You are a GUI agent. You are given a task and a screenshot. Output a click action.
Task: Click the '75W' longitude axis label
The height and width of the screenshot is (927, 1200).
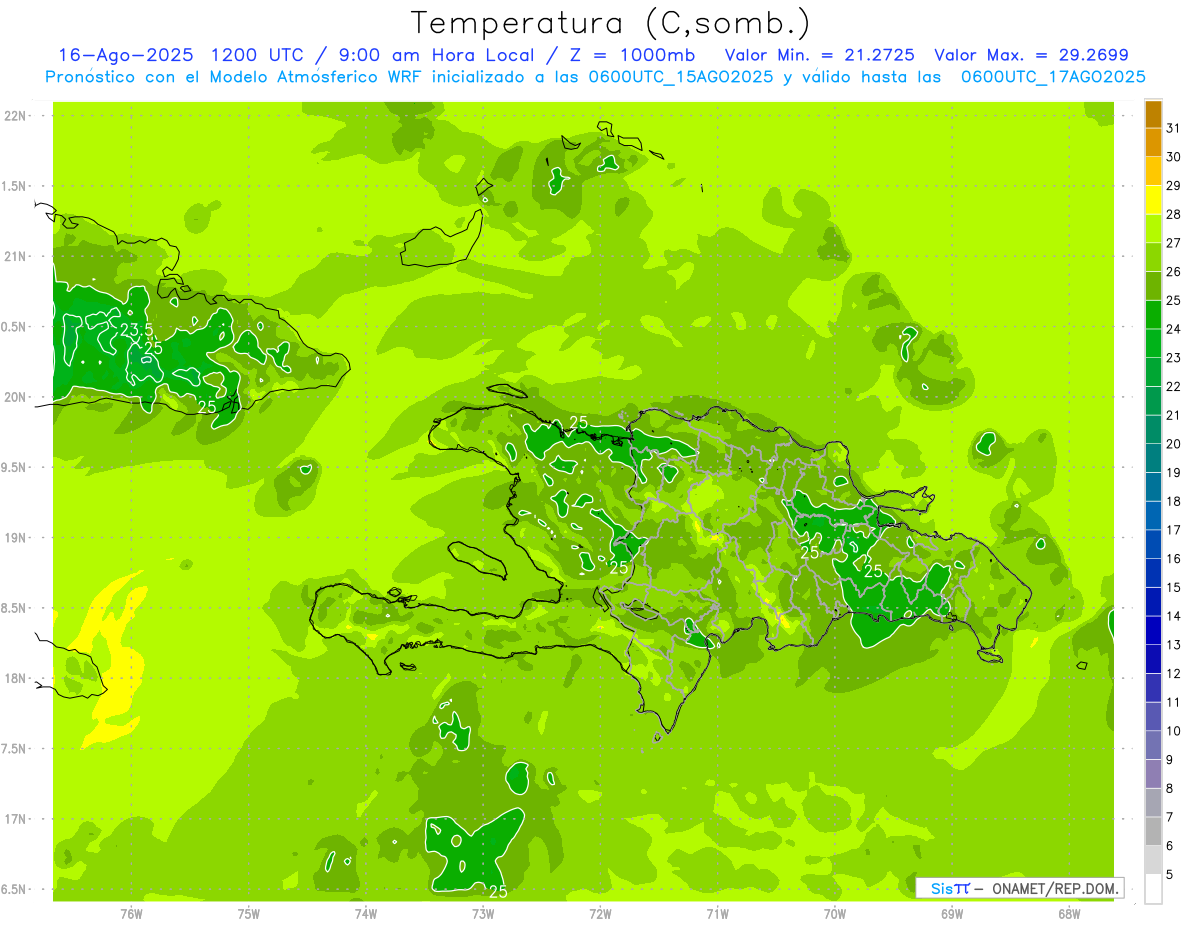point(249,914)
